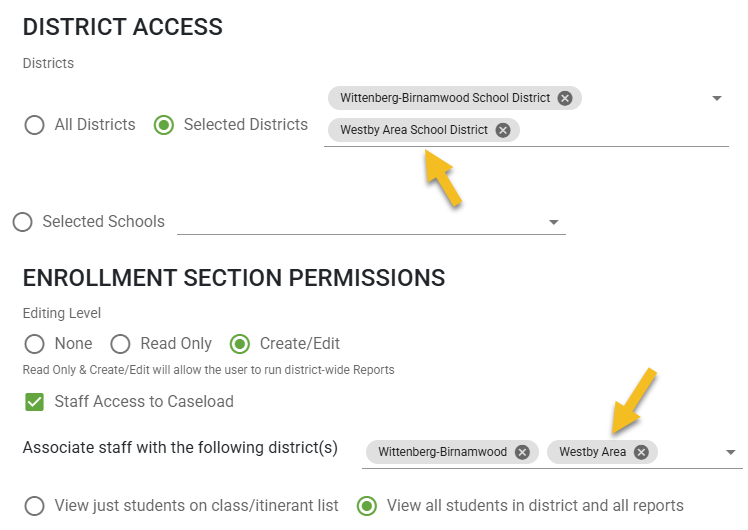Click the Westby Area School District chip label
The height and width of the screenshot is (530, 748).
[414, 130]
